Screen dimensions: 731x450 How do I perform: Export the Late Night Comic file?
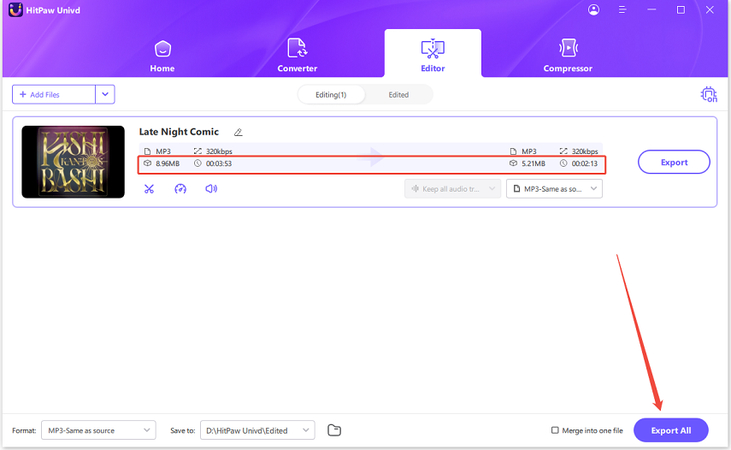coord(674,162)
